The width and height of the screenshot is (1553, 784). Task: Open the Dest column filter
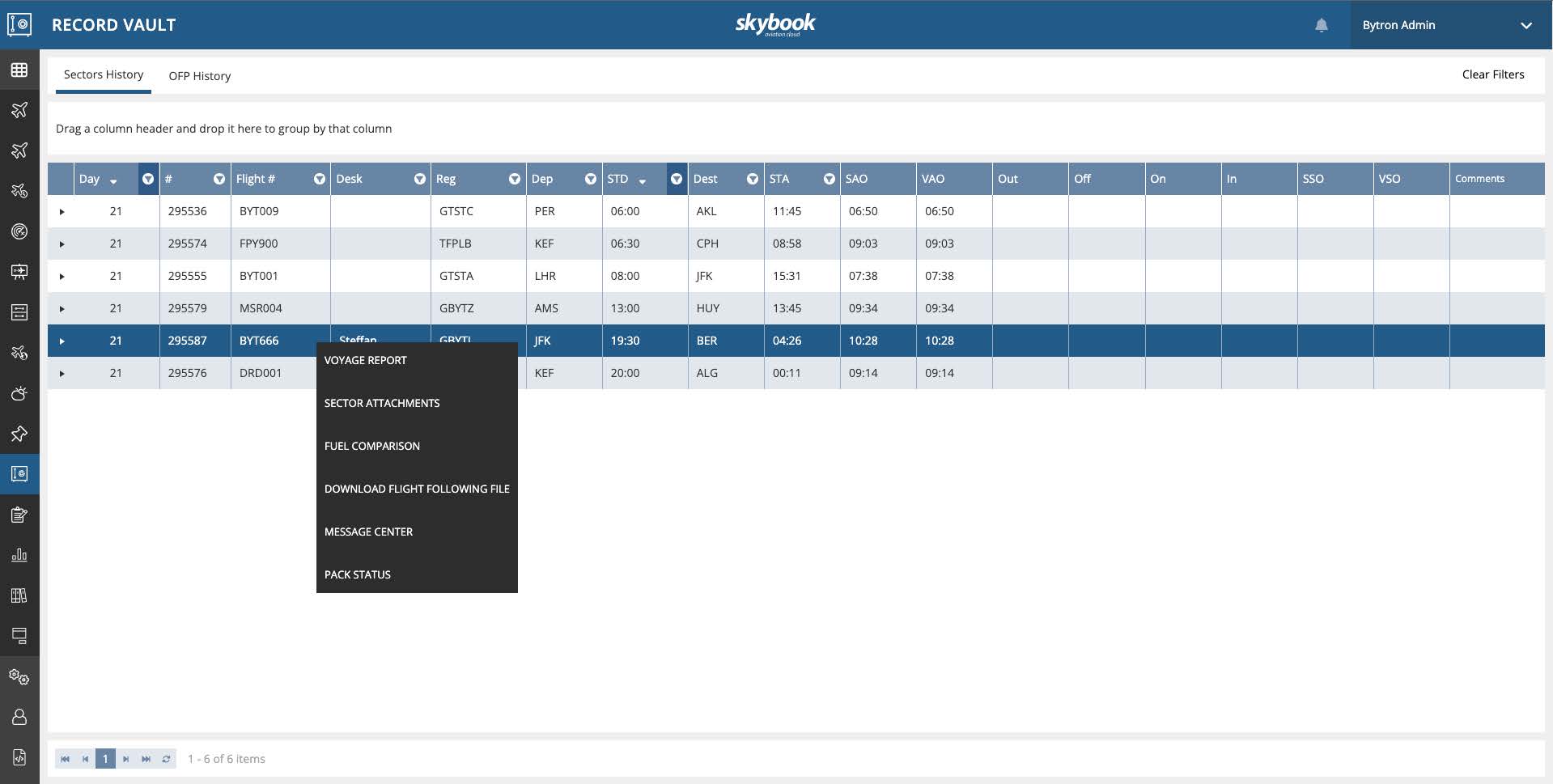[x=753, y=179]
